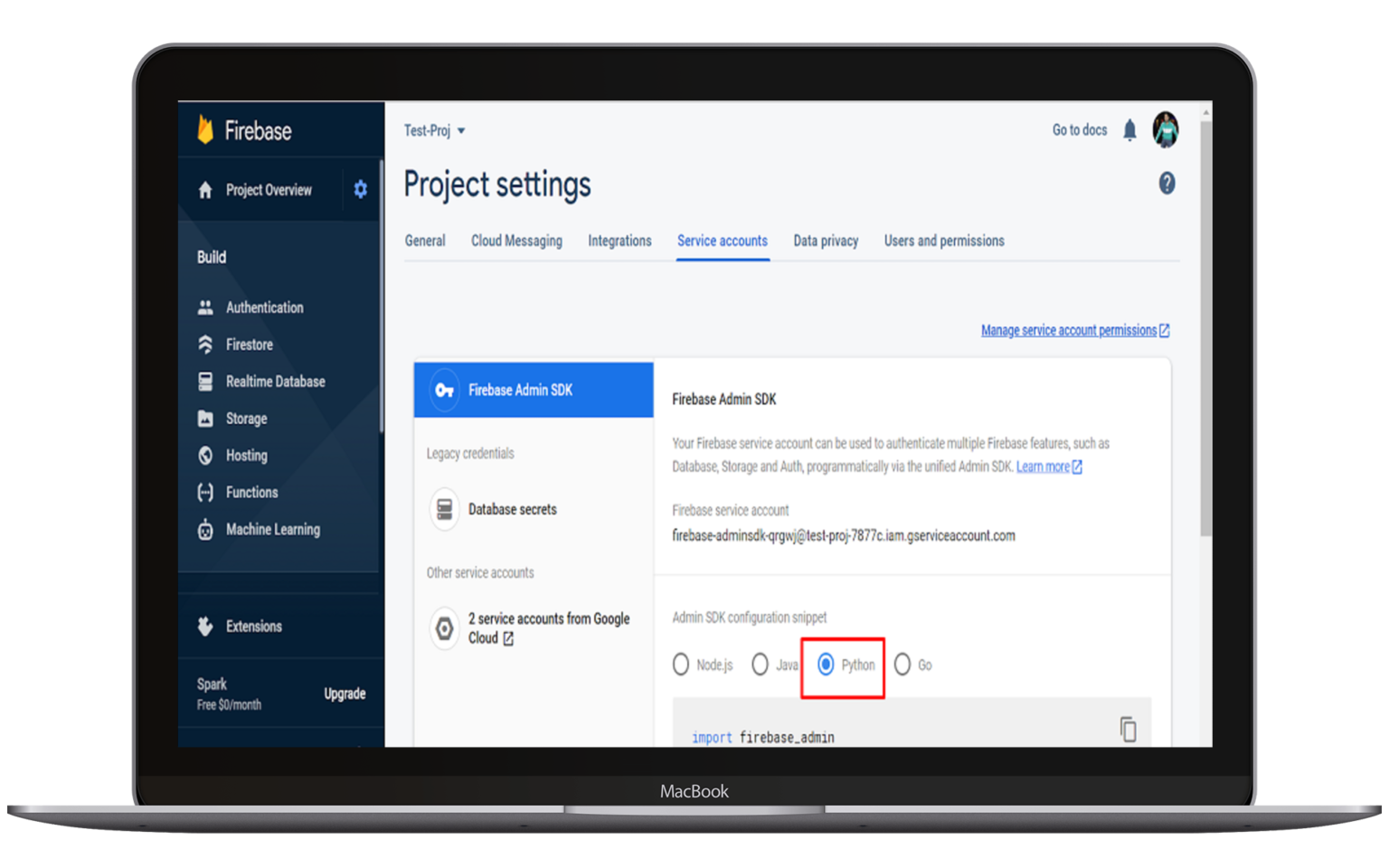Click external link icon beside Manage permissions
Viewport: 1389px width, 868px height.
tap(1165, 330)
